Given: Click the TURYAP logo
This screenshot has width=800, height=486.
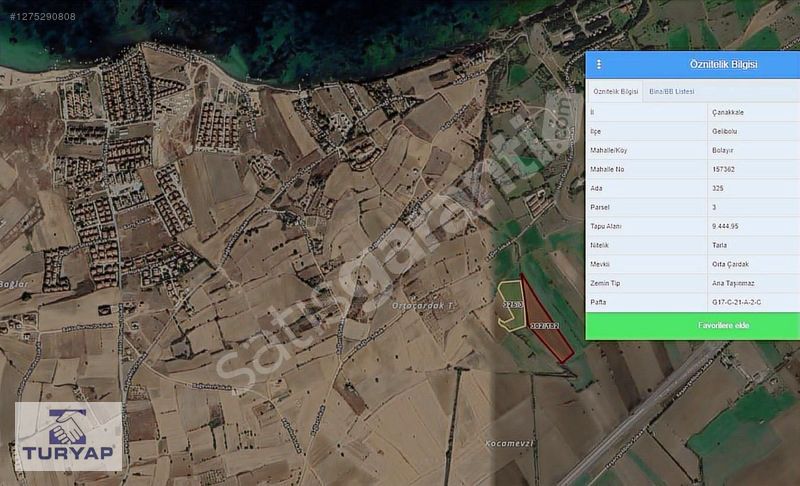Looking at the screenshot, I should click(69, 437).
